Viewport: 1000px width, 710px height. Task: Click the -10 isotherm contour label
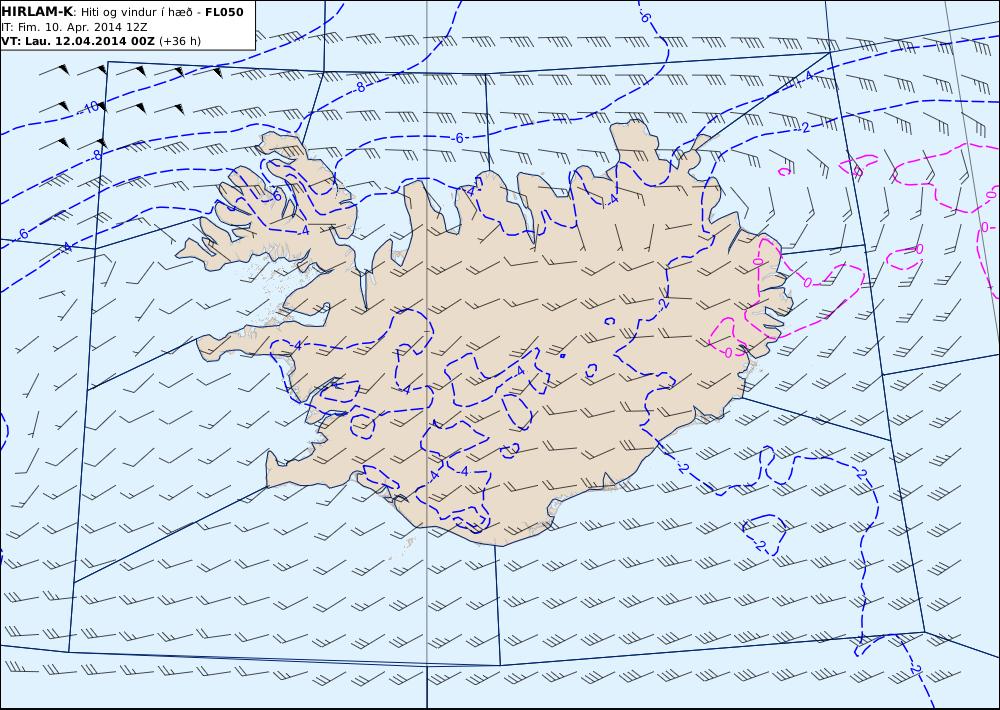pyautogui.click(x=90, y=108)
